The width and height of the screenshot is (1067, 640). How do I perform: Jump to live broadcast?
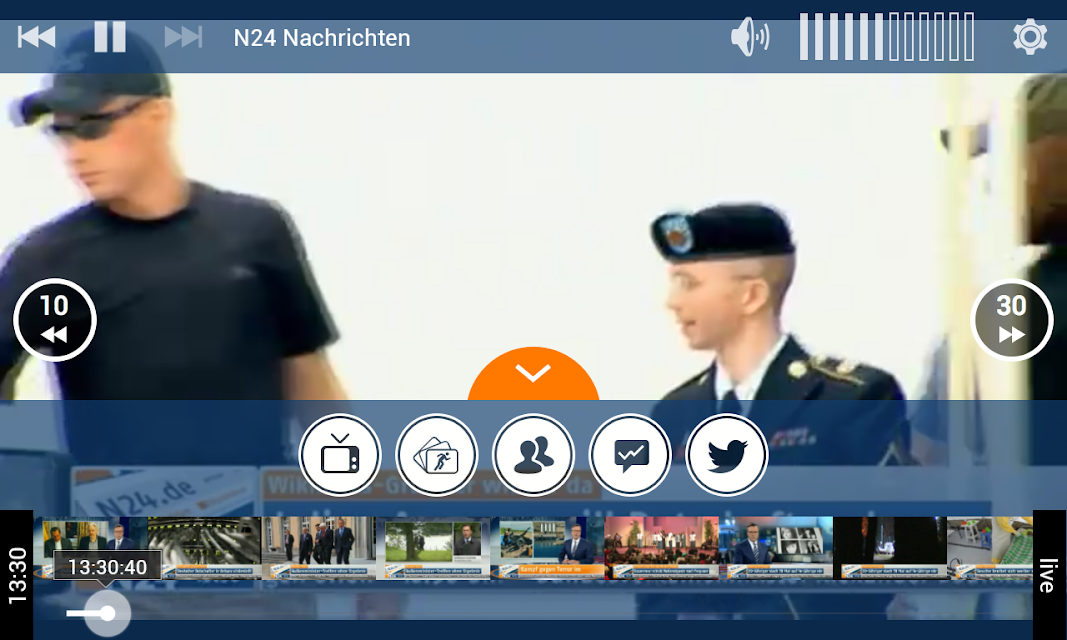coord(1049,575)
